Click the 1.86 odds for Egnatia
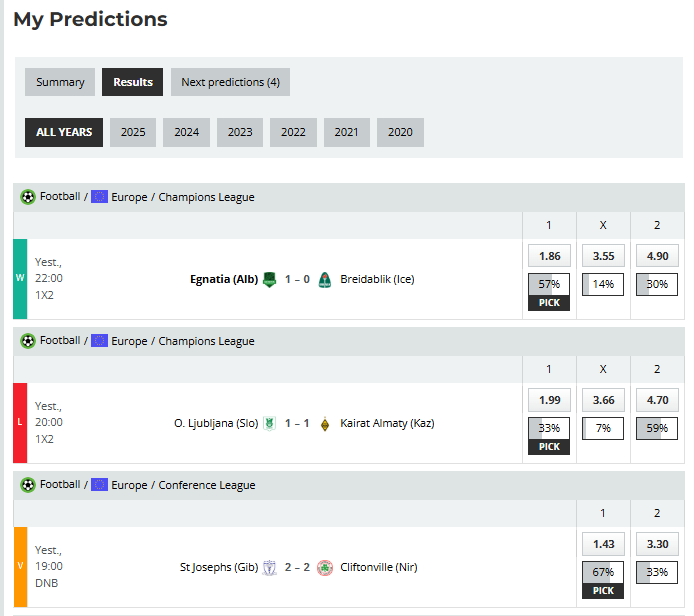Screen dimensions: 694x616 click(549, 256)
